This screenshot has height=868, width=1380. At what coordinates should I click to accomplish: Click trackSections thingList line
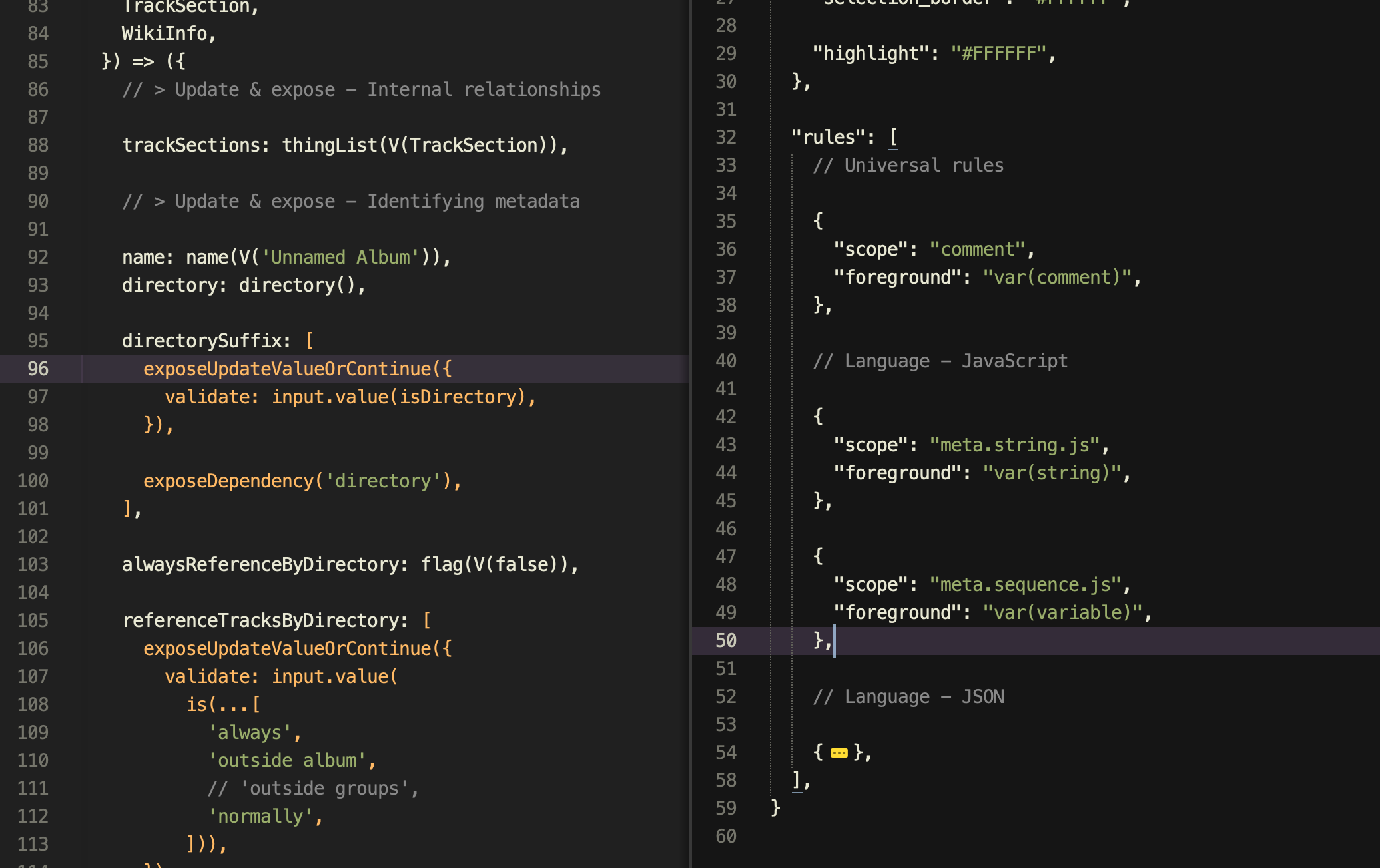[x=344, y=145]
